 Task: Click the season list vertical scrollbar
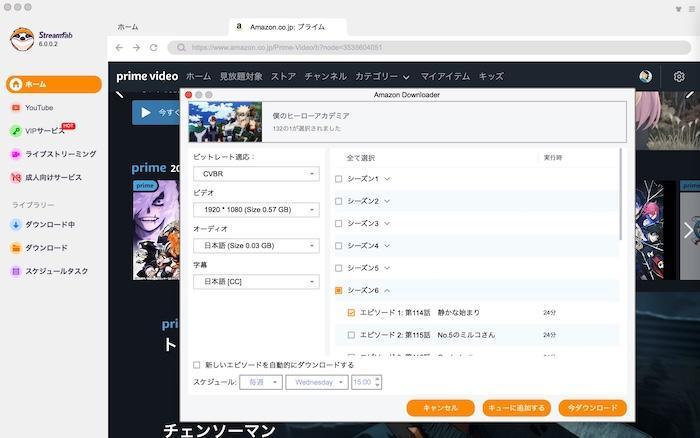tap(621, 194)
